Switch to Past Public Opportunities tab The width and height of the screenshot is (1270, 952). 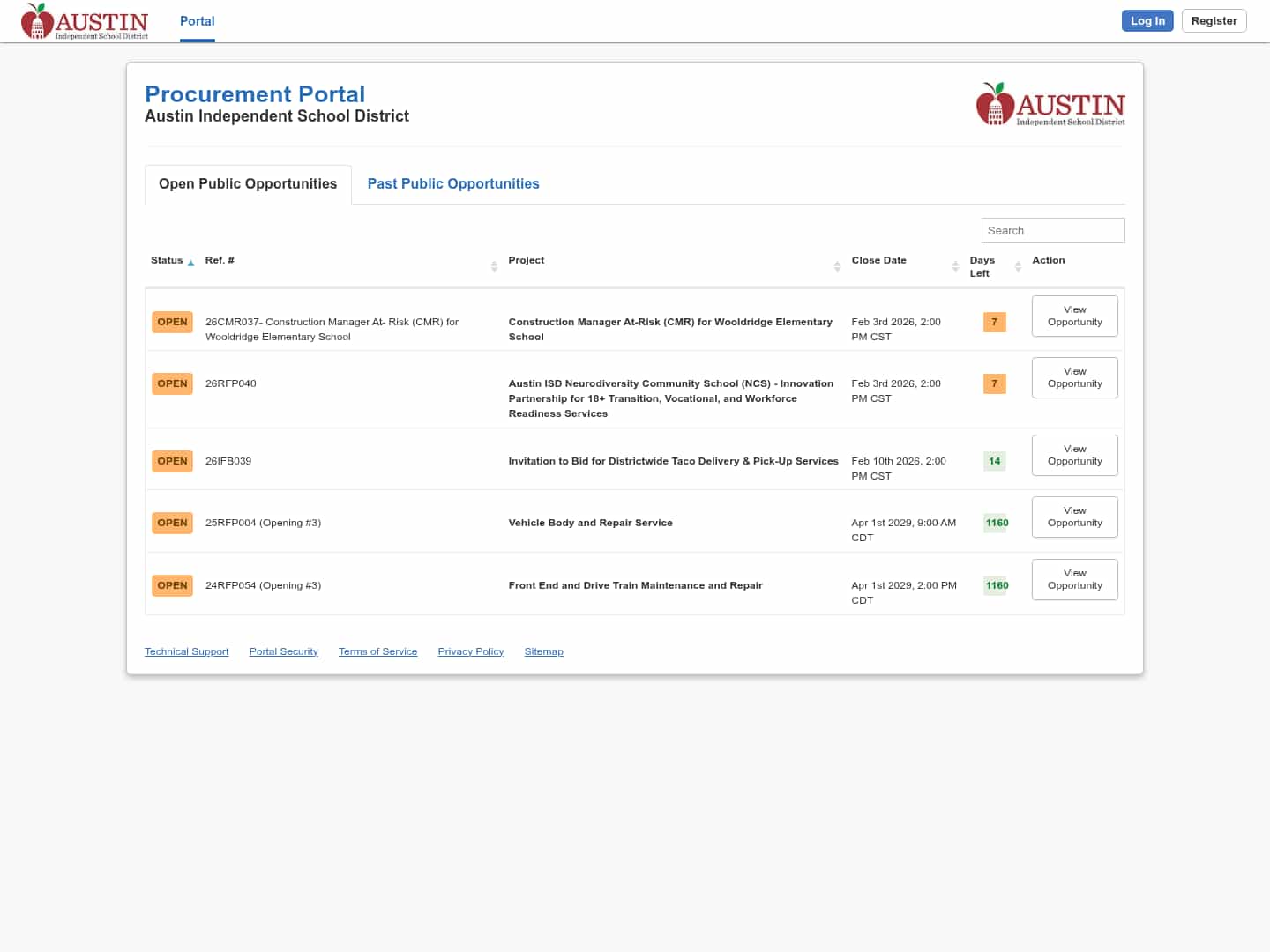coord(453,184)
